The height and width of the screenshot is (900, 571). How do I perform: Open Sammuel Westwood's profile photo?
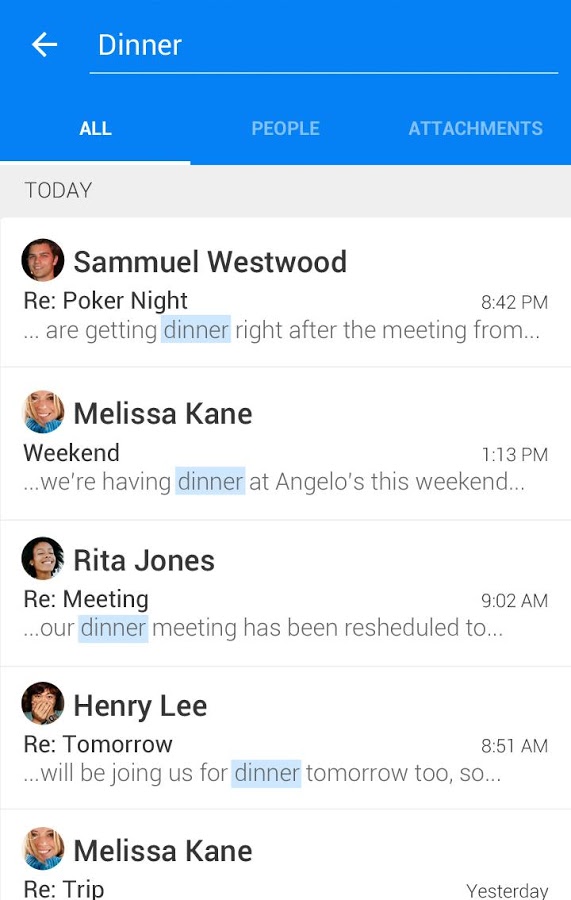[43, 260]
